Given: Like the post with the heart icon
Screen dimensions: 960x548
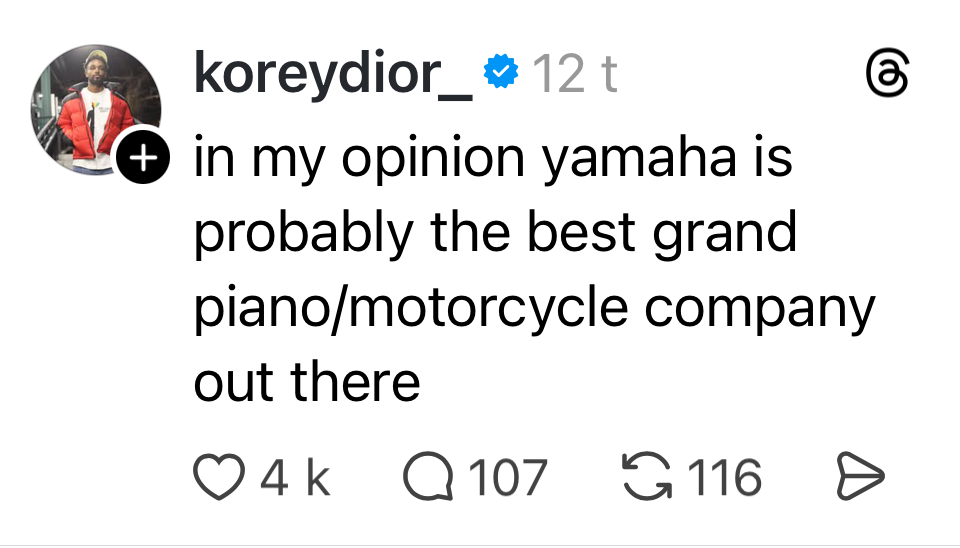Looking at the screenshot, I should click(x=218, y=477).
